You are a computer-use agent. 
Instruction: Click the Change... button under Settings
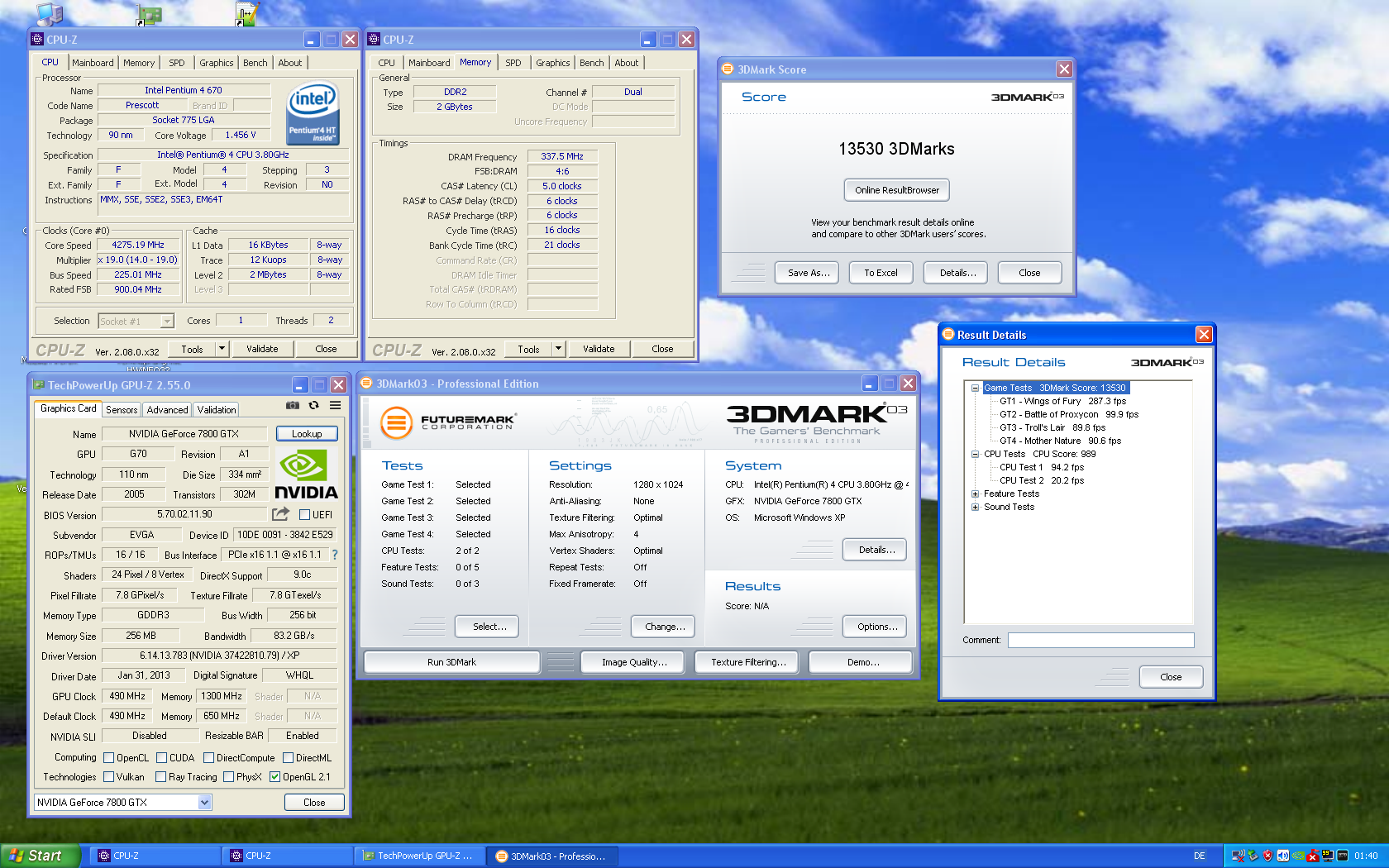pos(664,627)
